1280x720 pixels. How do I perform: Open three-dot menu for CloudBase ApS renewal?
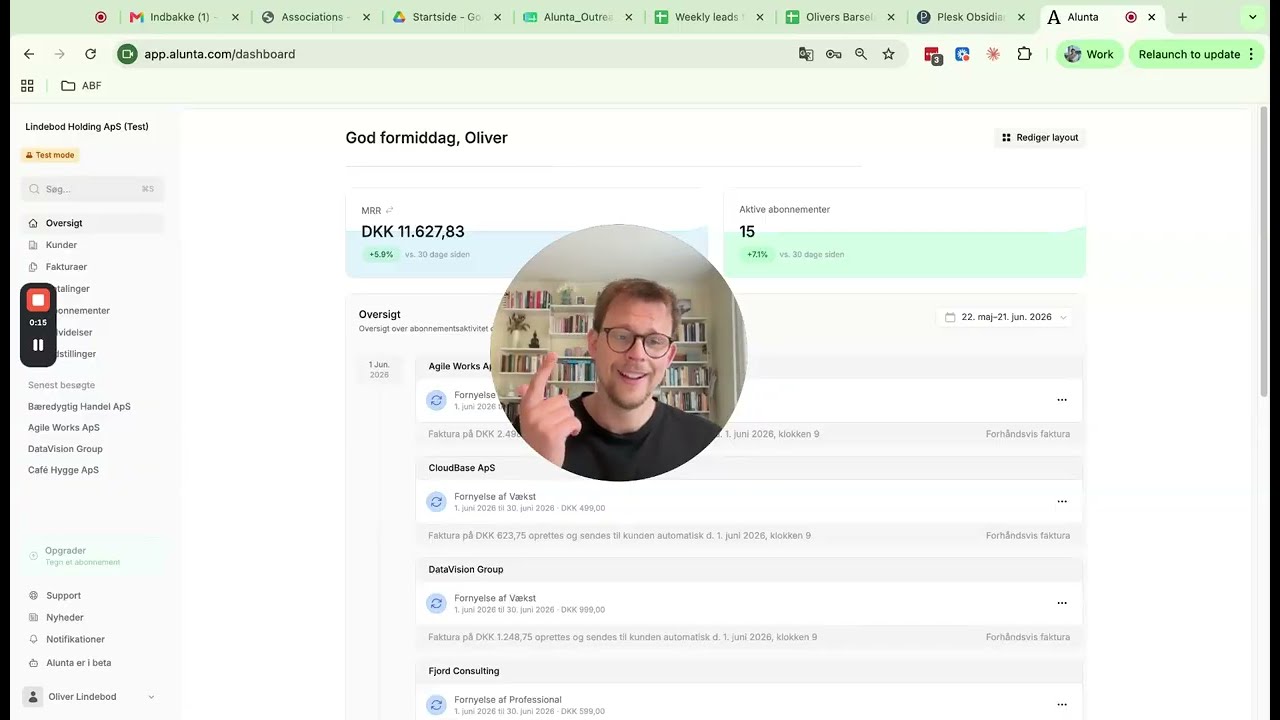1062,501
